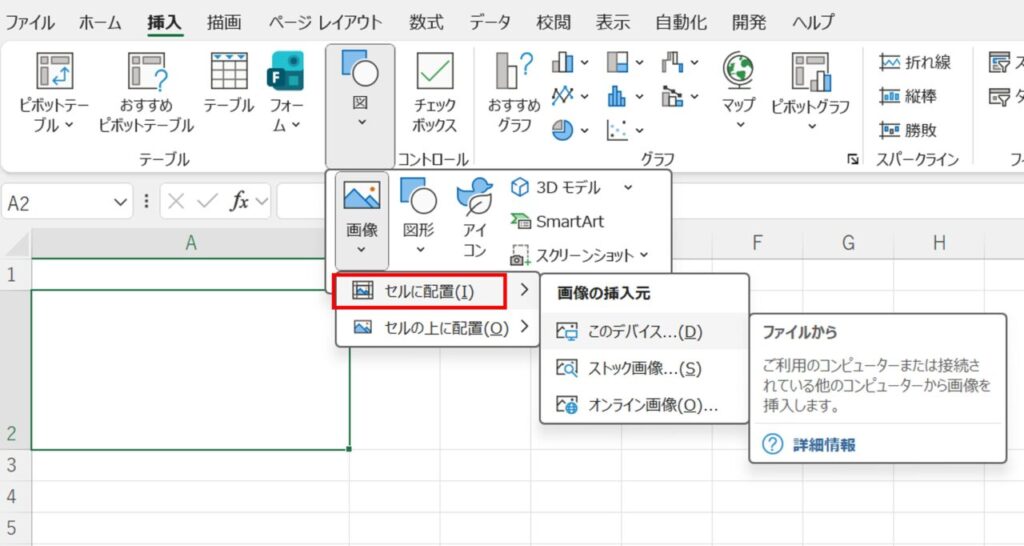Open スクリーンショット menu
This screenshot has width=1024, height=546.
[579, 255]
